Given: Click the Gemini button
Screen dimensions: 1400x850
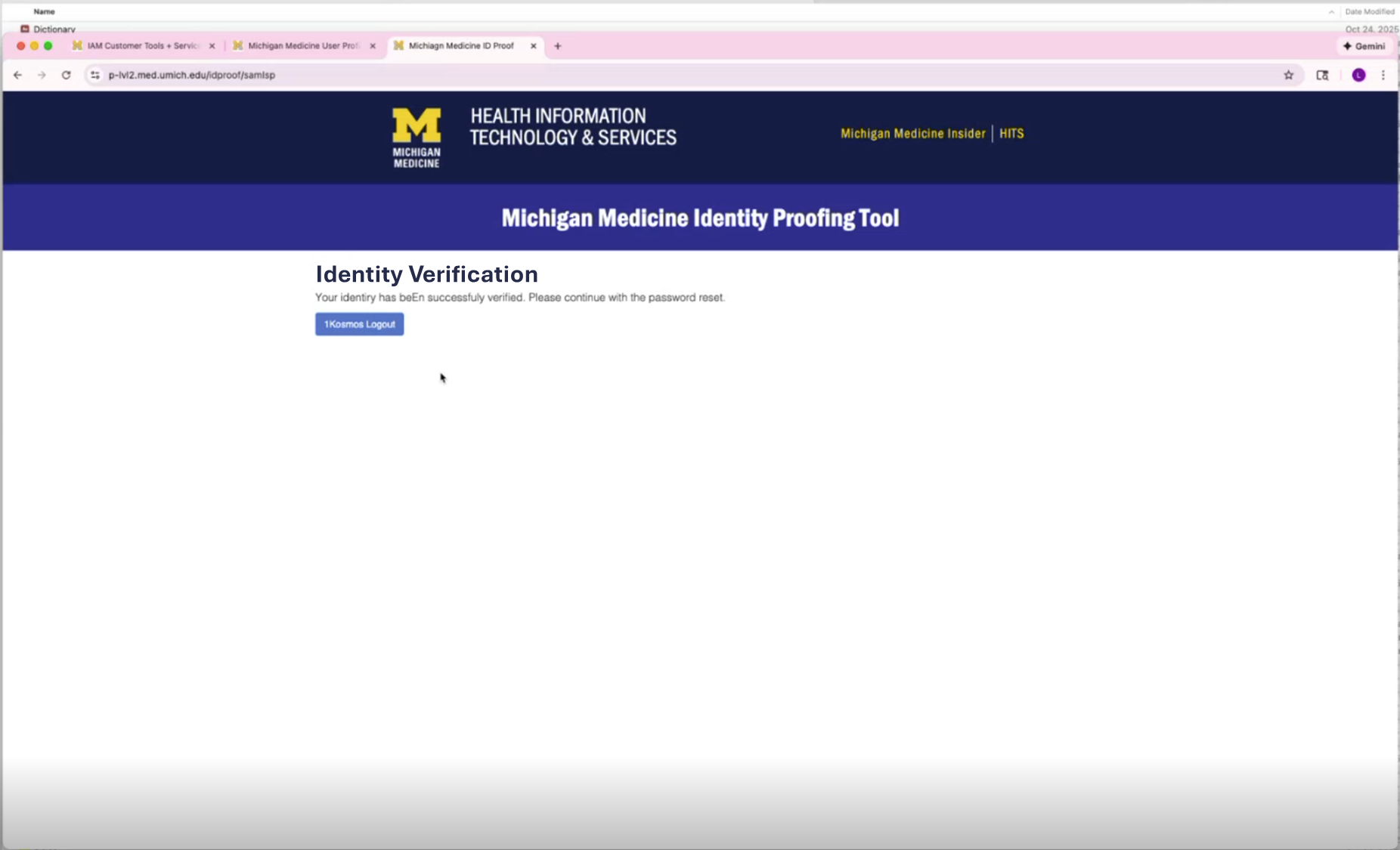Looking at the screenshot, I should 1364,46.
